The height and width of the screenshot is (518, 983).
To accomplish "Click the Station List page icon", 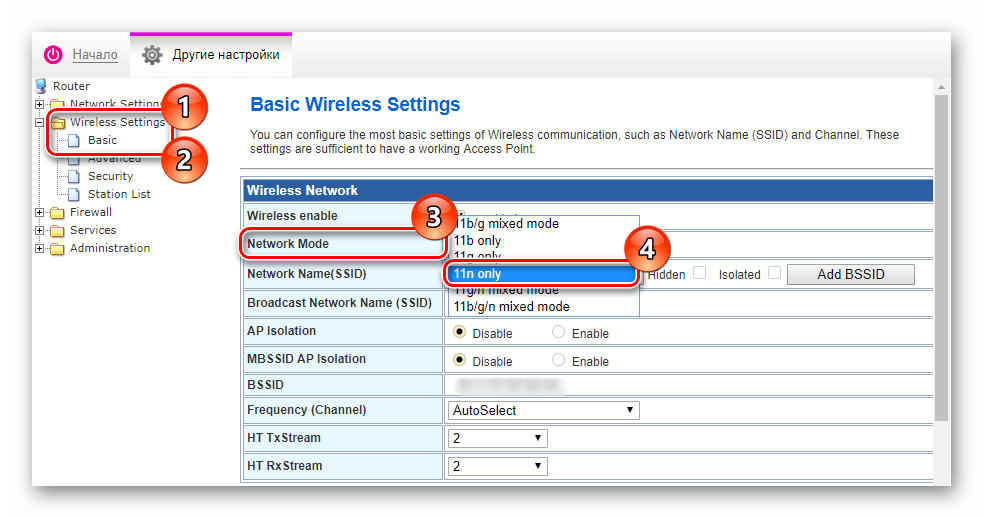I will [74, 194].
